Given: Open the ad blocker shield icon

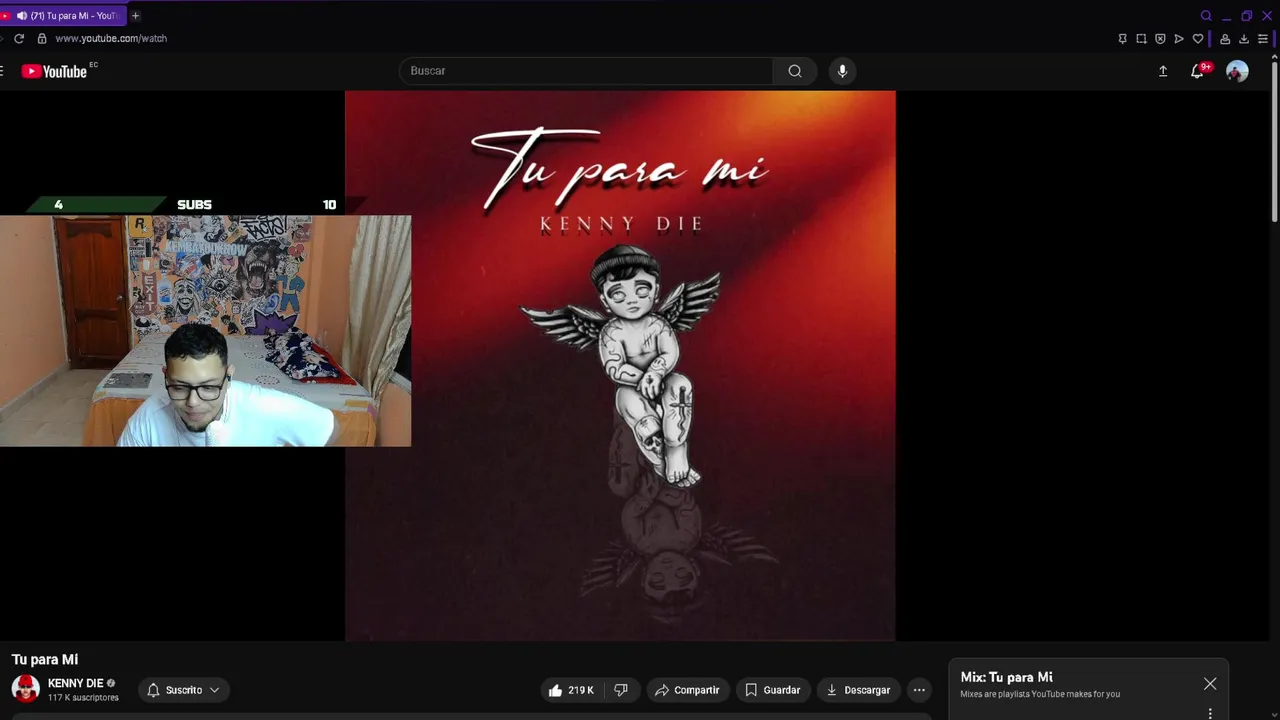Looking at the screenshot, I should tap(1160, 39).
